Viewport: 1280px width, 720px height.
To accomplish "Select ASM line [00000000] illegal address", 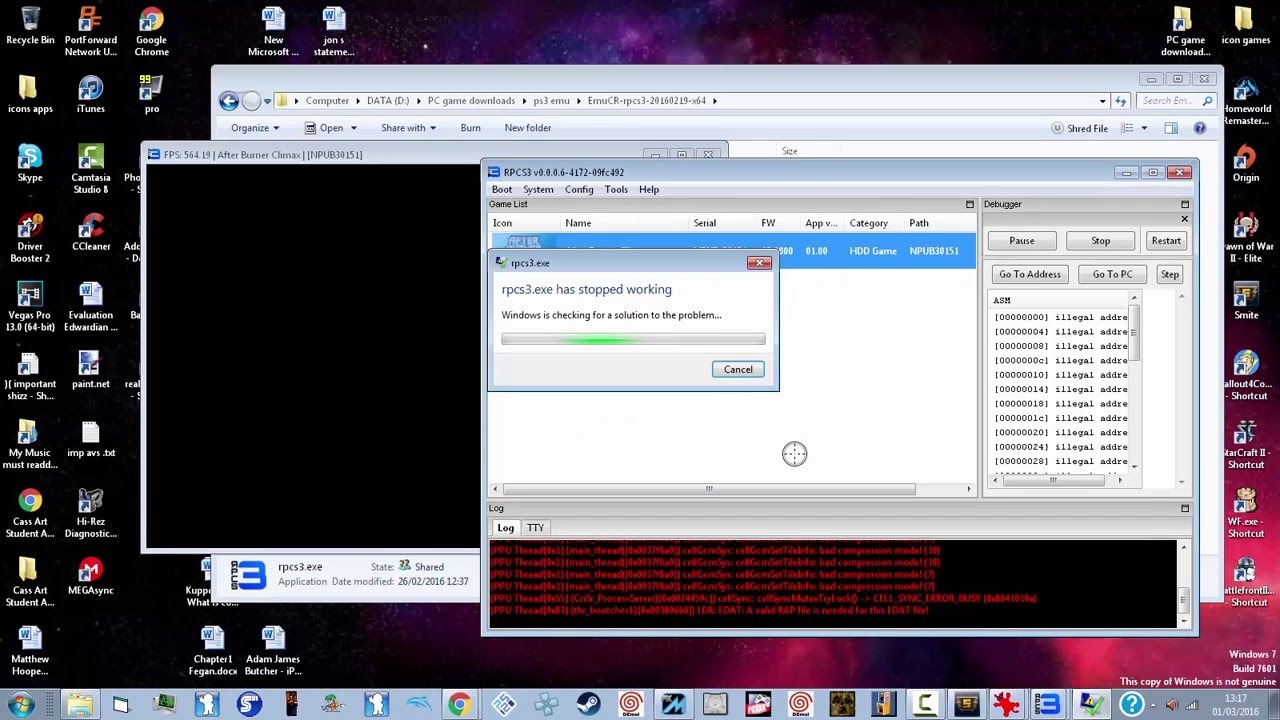I will coord(1060,317).
